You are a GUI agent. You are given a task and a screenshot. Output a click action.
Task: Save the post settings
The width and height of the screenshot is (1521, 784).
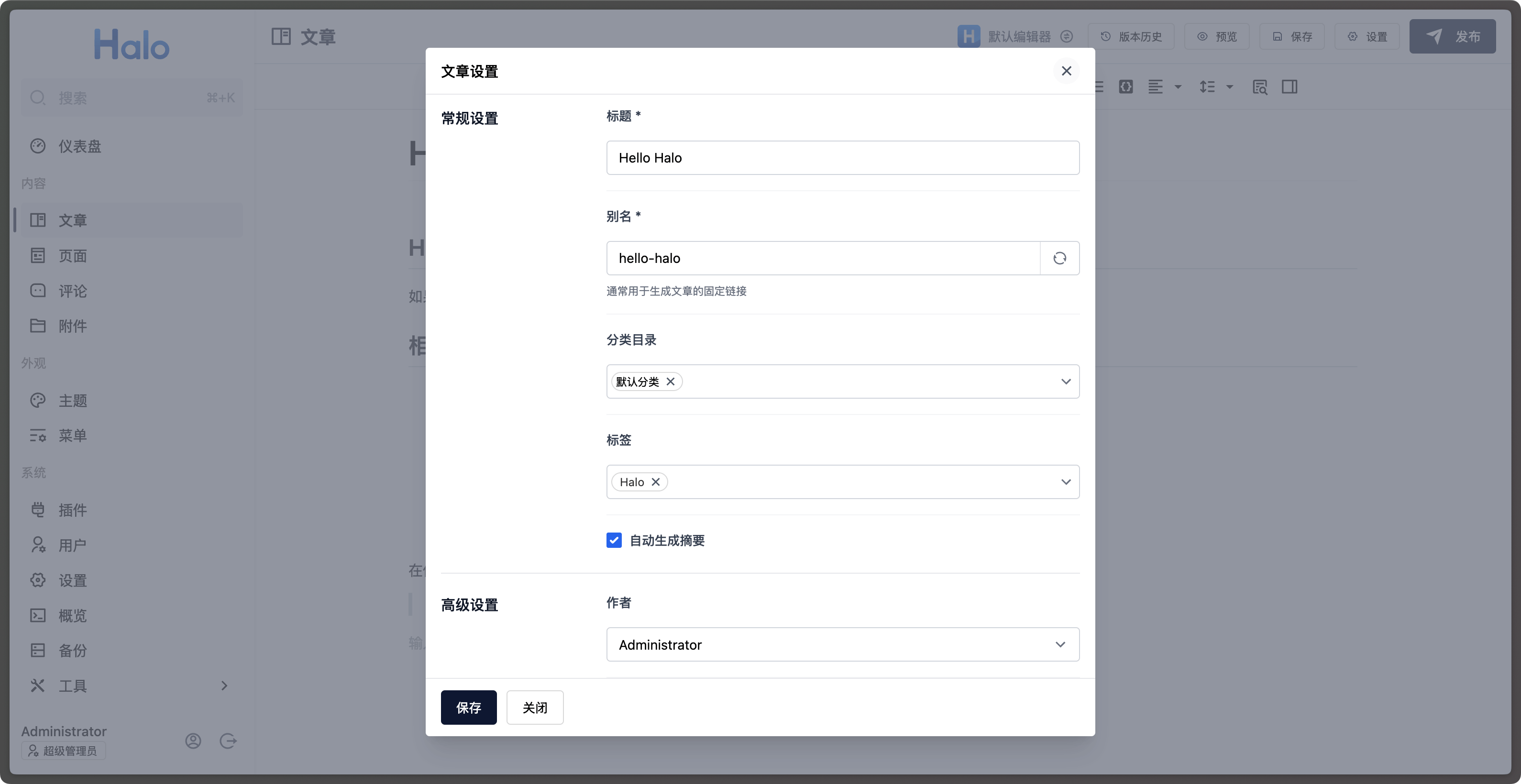pos(469,708)
